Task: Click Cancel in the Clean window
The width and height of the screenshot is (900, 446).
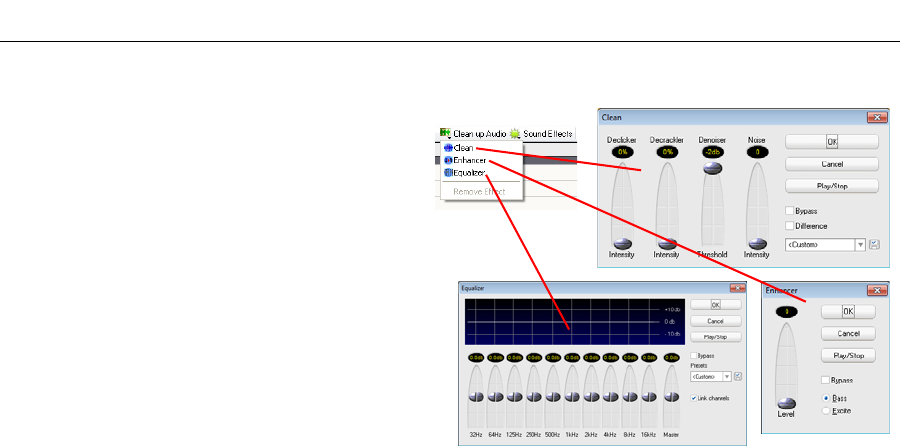Action: pos(832,164)
